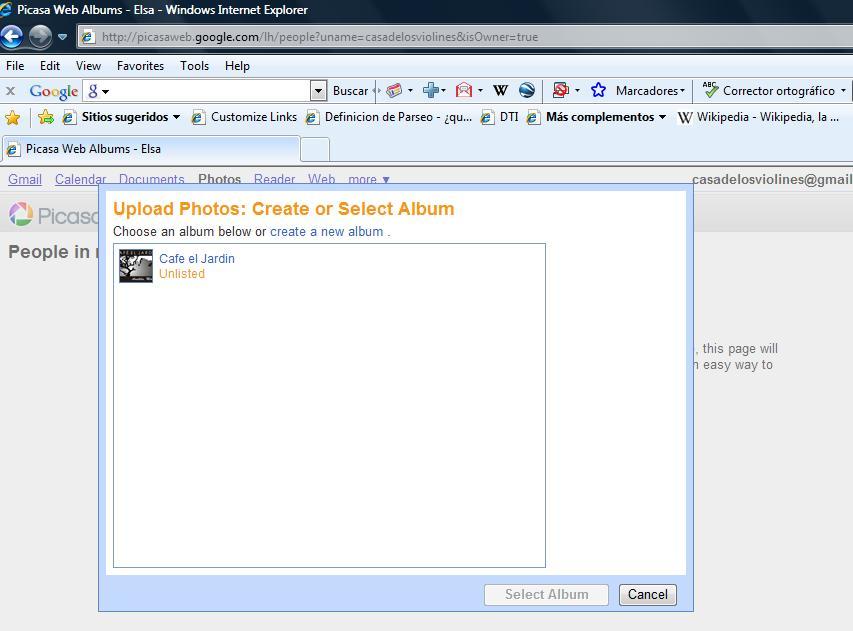Image resolution: width=853 pixels, height=631 pixels.
Task: Click the back navigation arrow
Action: tap(12, 37)
